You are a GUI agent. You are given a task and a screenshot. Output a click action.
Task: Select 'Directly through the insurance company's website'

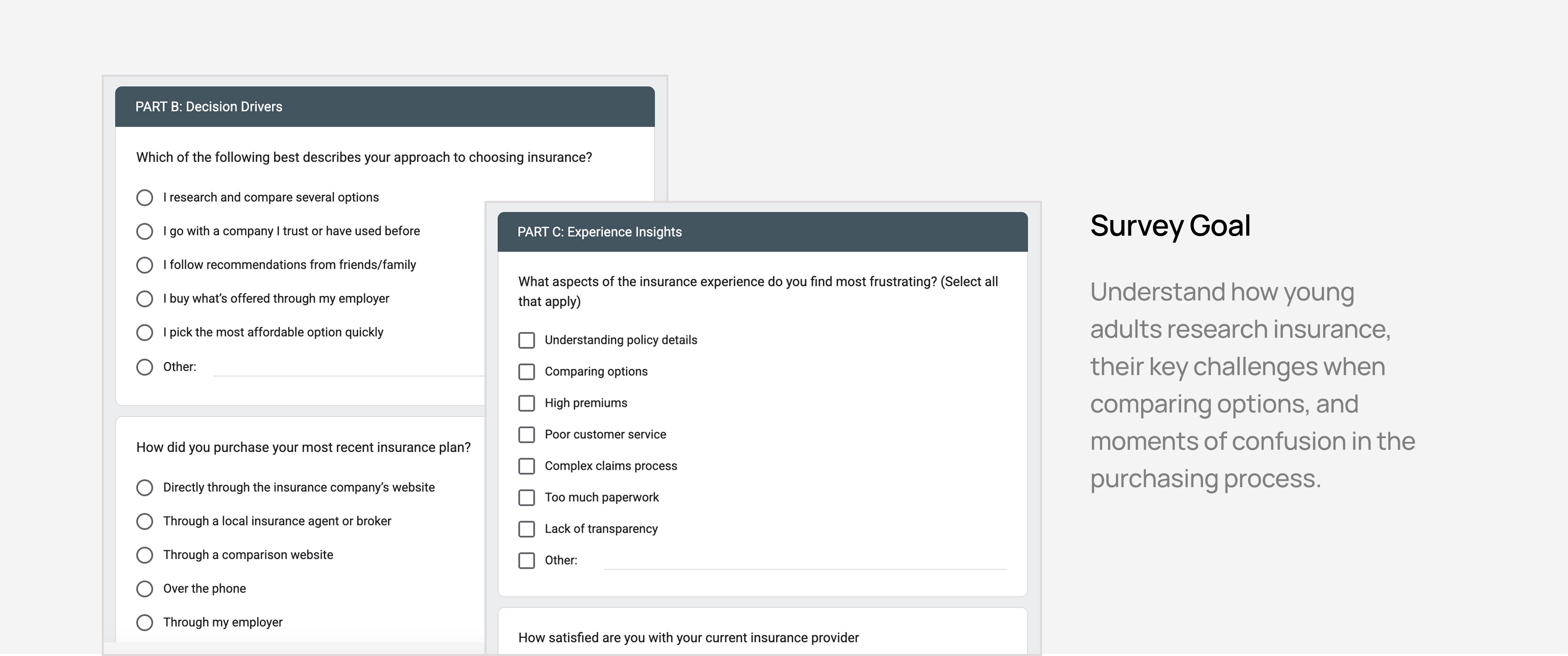(144, 488)
